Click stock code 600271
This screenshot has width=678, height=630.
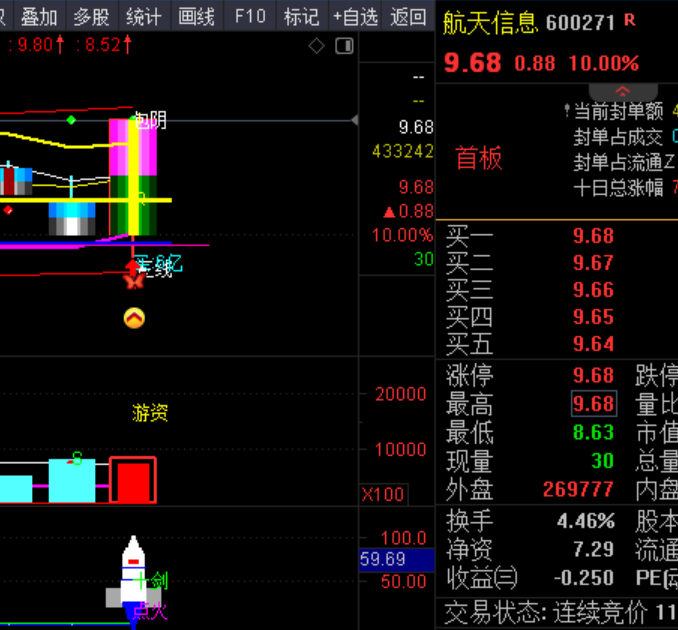tap(580, 23)
